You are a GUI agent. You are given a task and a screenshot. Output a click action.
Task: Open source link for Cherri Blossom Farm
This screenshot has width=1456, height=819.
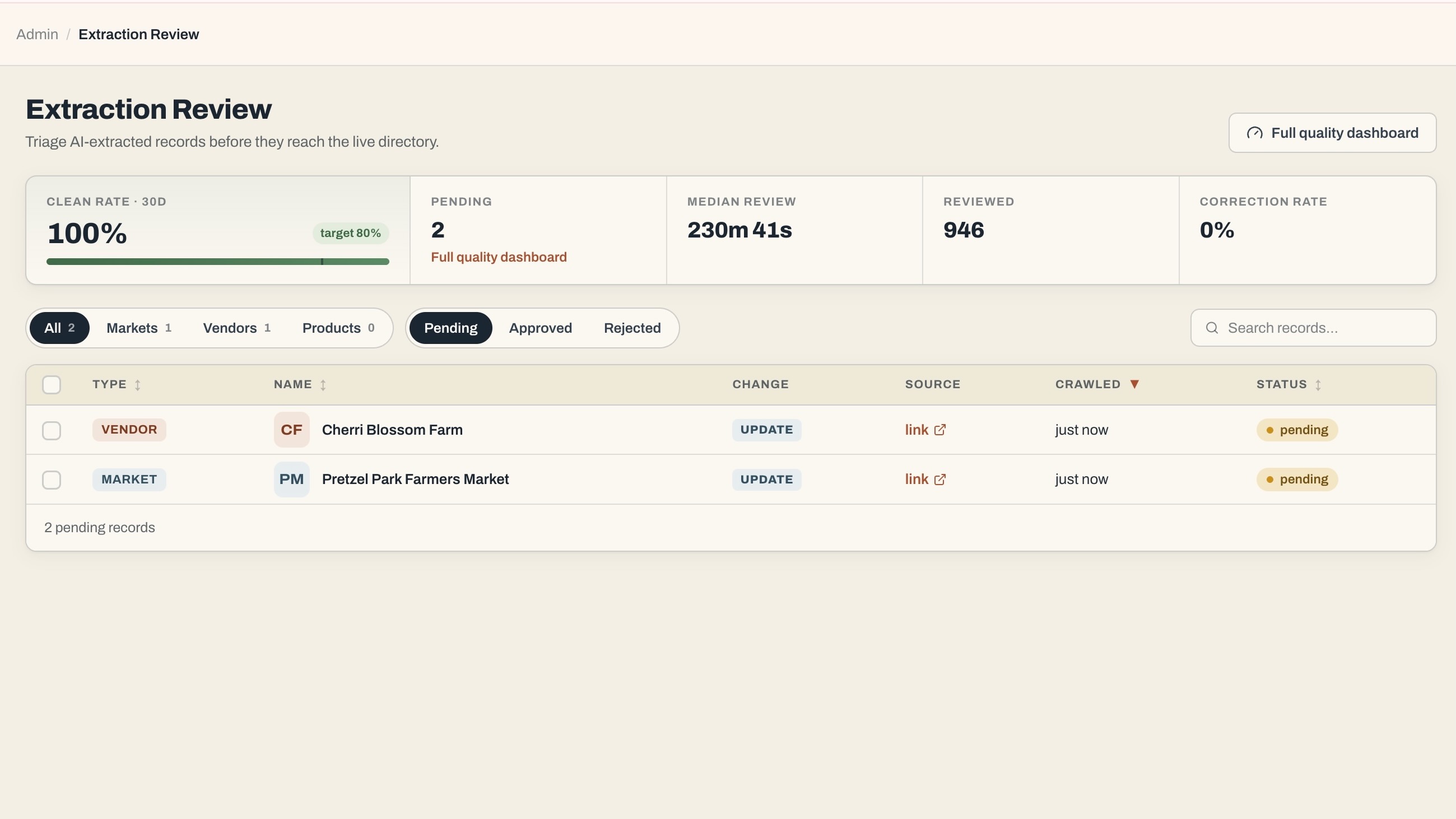pos(925,430)
